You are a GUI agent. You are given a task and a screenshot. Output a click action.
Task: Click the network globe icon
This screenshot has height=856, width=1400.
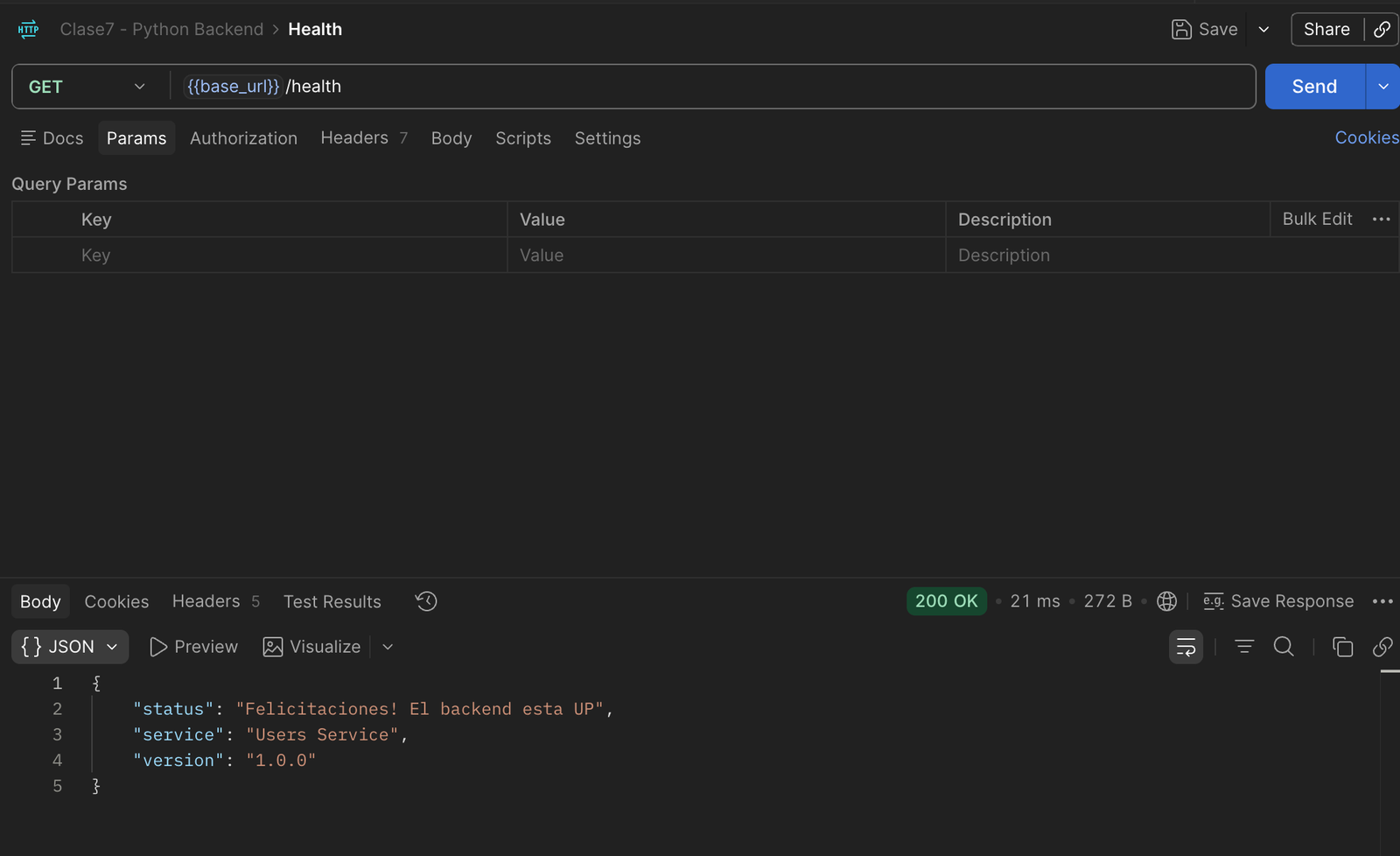[x=1166, y=601]
